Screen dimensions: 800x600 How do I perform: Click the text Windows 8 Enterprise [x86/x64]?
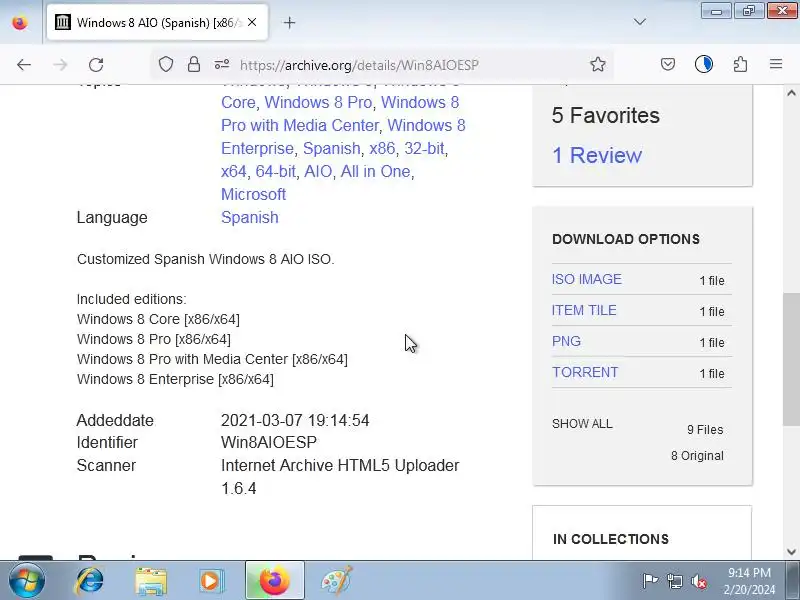[175, 380]
